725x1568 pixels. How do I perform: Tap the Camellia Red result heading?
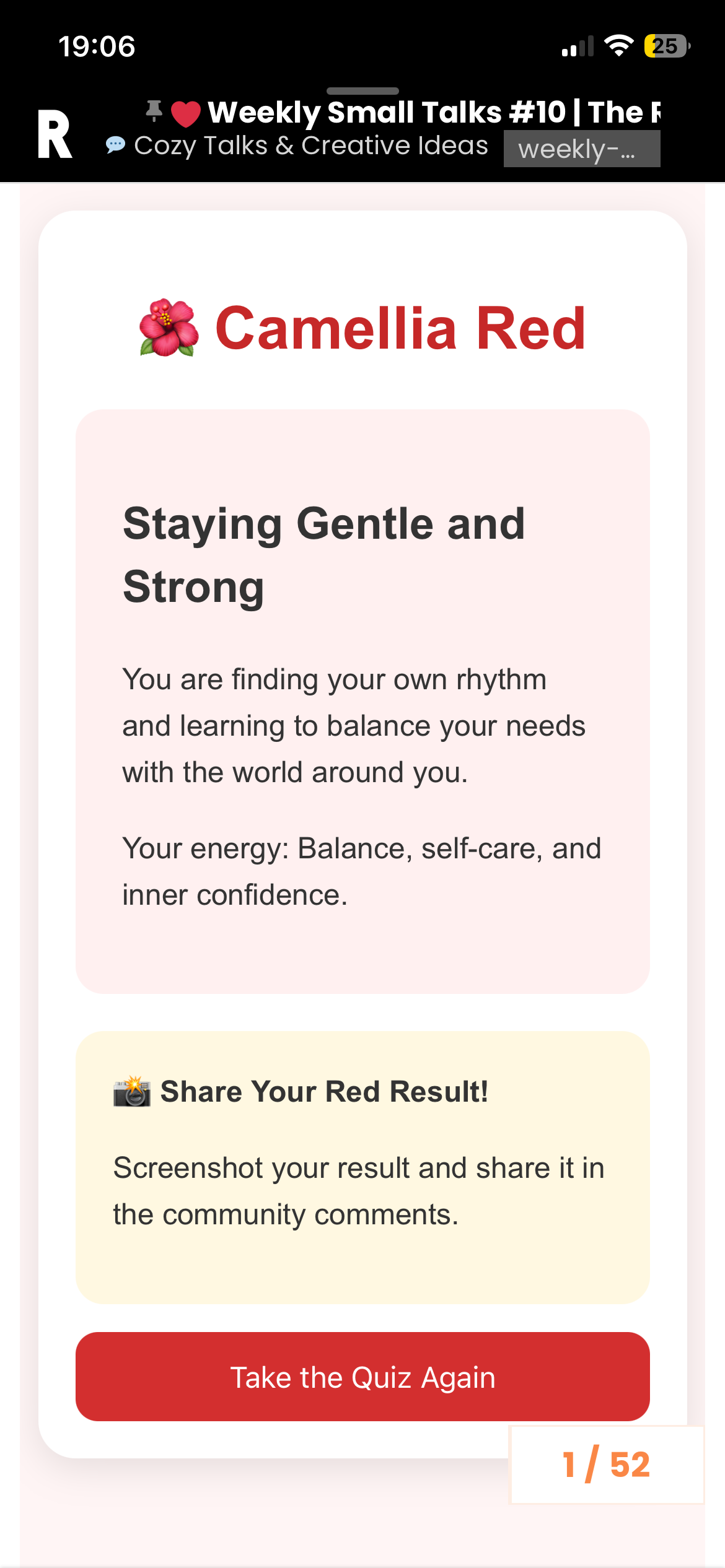[400, 328]
